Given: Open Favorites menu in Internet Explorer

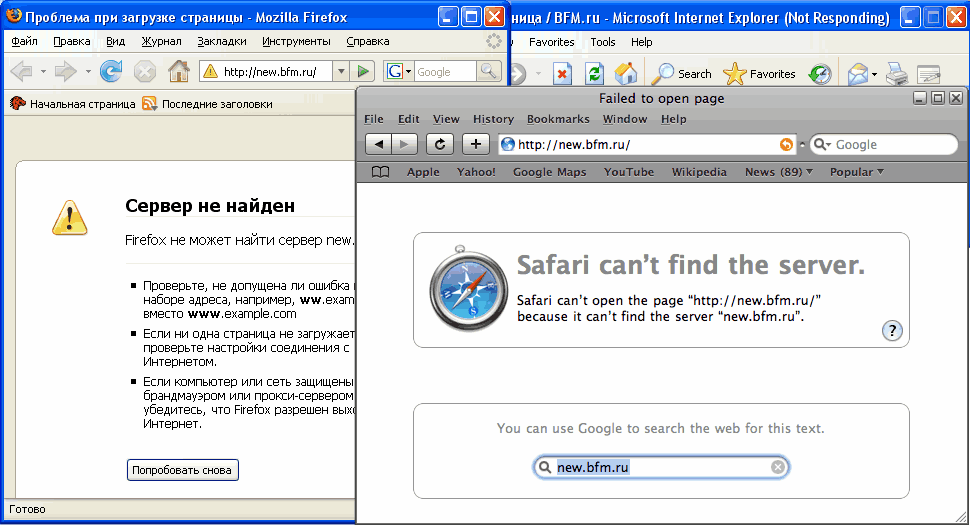Looking at the screenshot, I should (x=551, y=42).
